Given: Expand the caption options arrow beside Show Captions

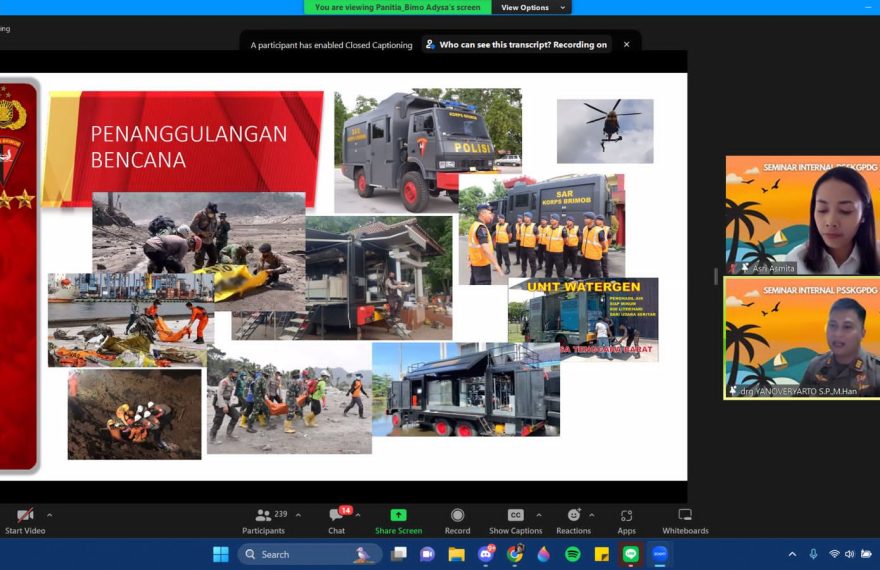Looking at the screenshot, I should [539, 516].
